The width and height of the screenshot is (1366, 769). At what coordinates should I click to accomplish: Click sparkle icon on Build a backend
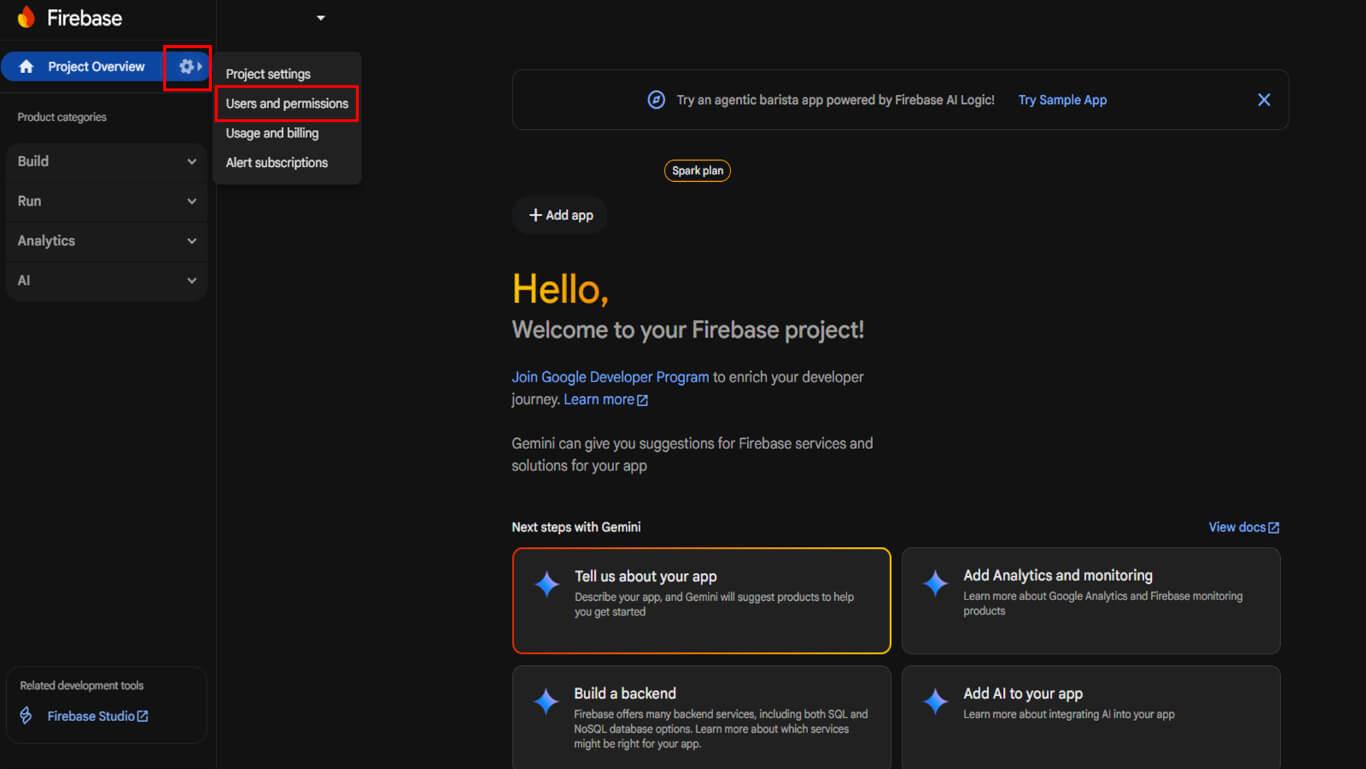(546, 702)
